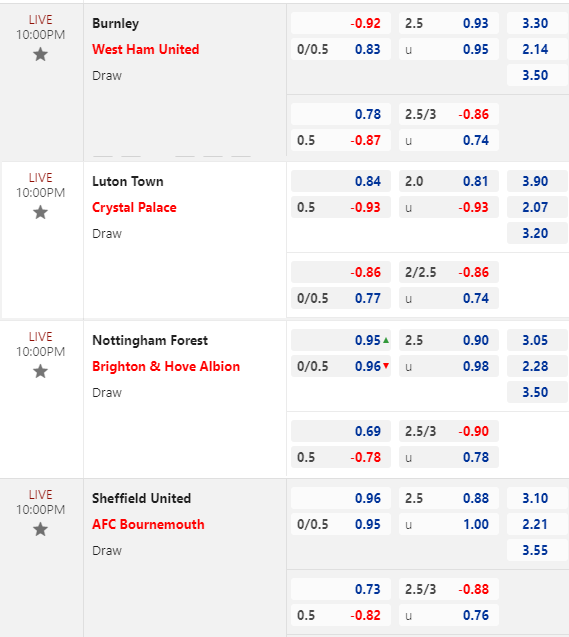Click Nottingham Forest win odds 3.05
The height and width of the screenshot is (637, 569).
click(537, 340)
